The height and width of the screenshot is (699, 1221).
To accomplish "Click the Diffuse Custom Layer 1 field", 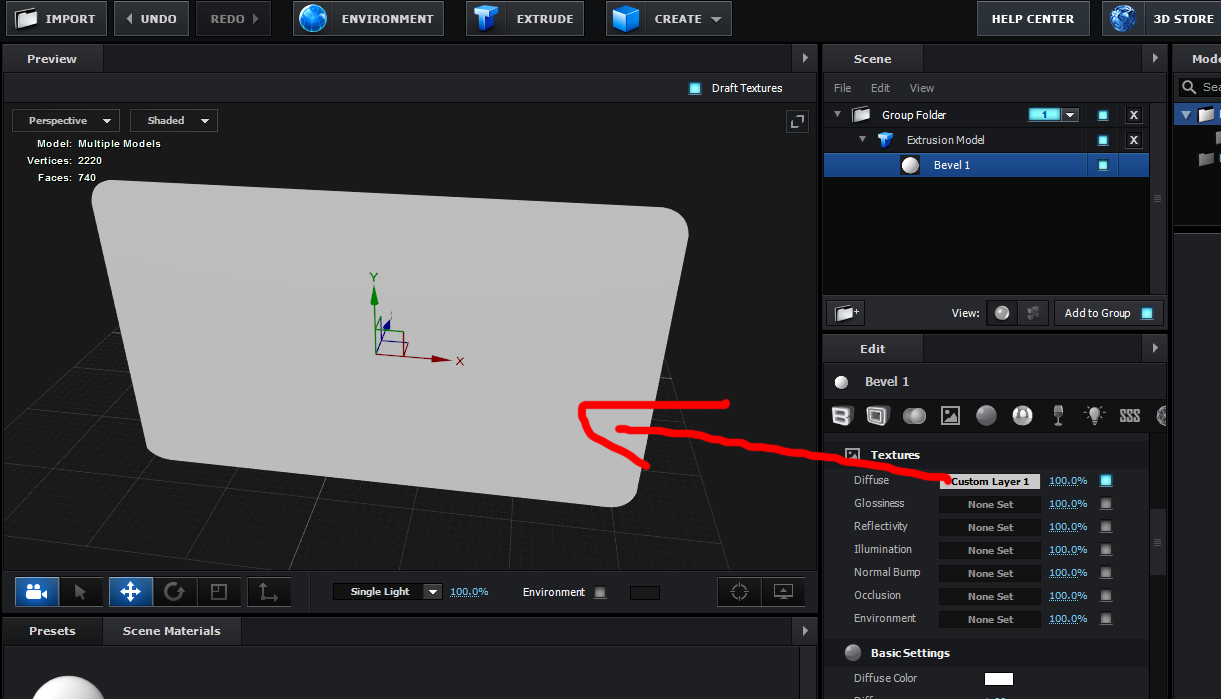I will click(990, 481).
